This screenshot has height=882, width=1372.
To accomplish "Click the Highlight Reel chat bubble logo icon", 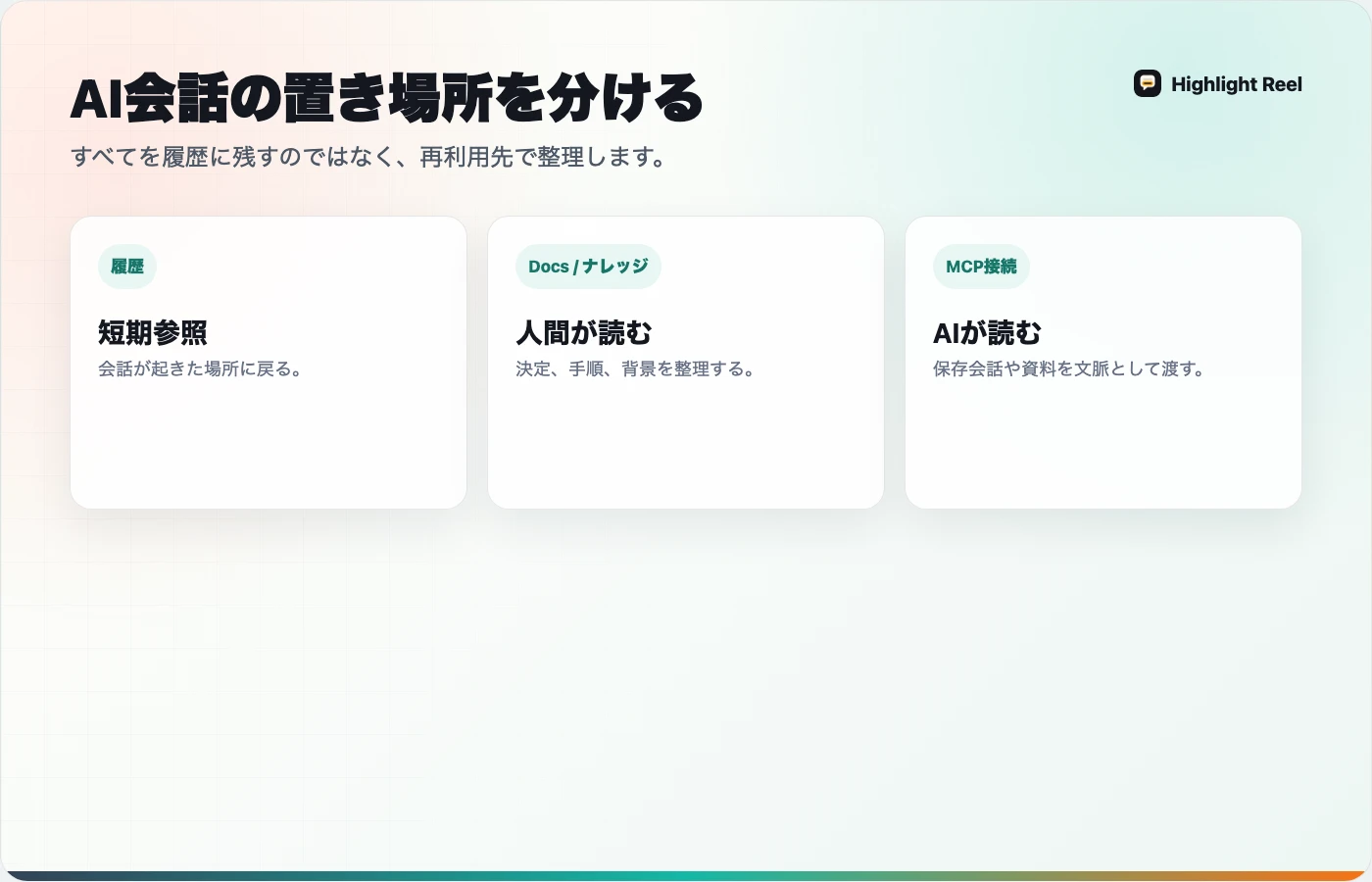I will click(x=1148, y=84).
